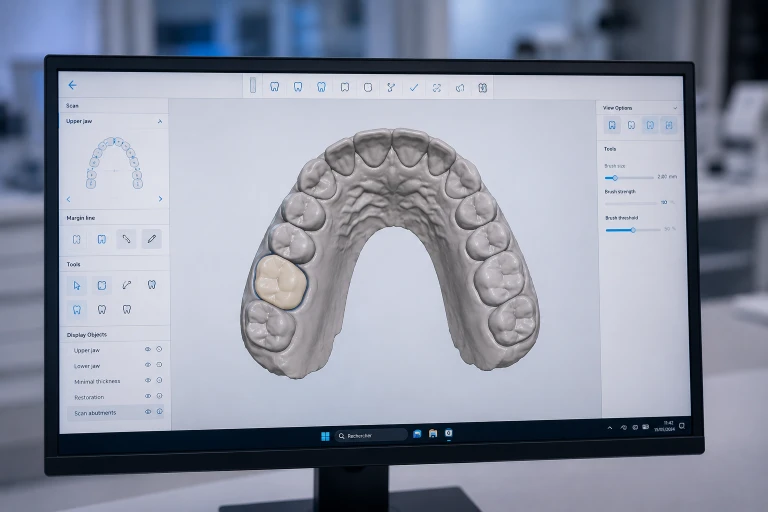Open Lower jaw circular options icon
The image size is (768, 512).
pos(159,365)
